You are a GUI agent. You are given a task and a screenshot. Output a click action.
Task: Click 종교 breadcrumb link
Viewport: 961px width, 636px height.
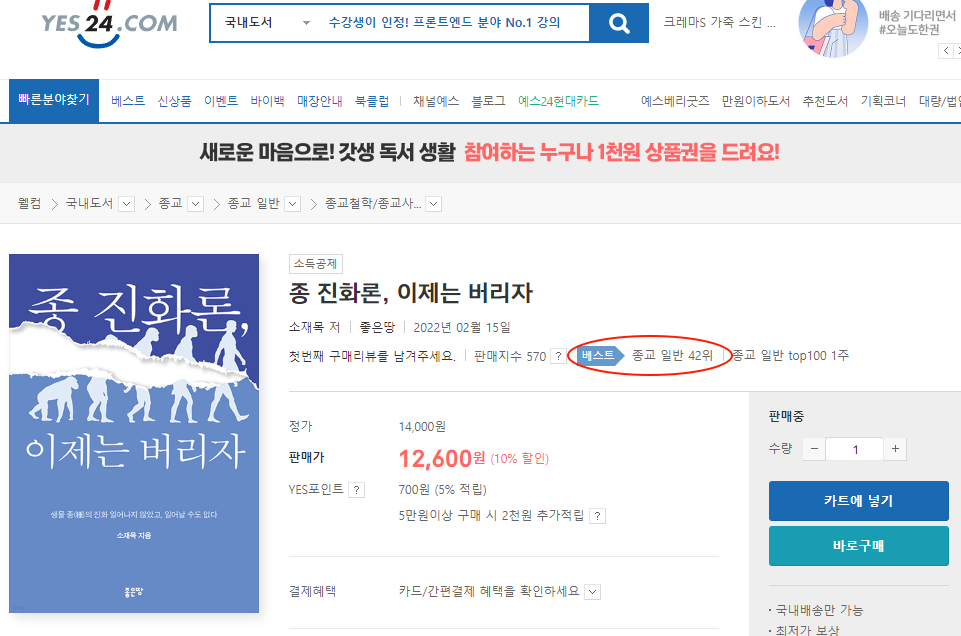pyautogui.click(x=170, y=203)
